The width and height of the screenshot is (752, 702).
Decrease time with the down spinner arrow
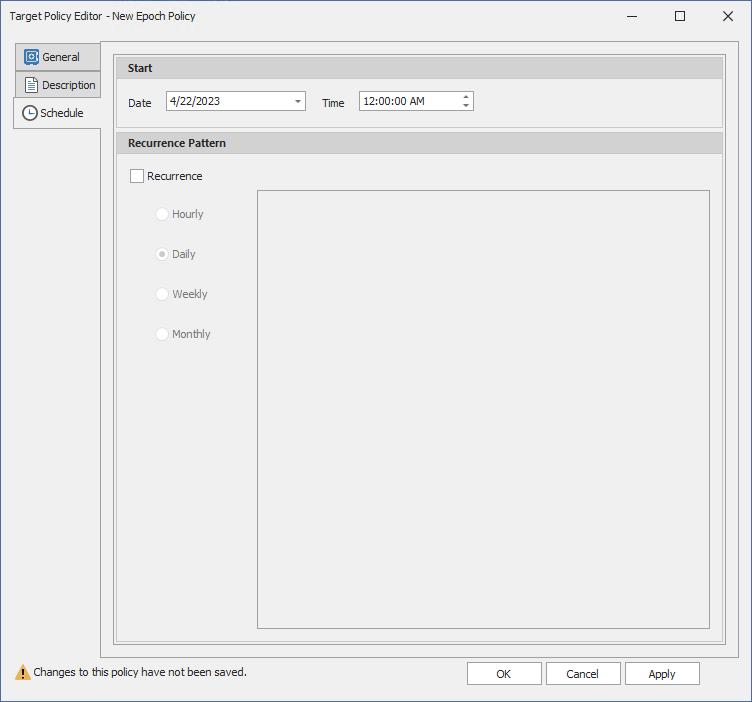[x=465, y=106]
